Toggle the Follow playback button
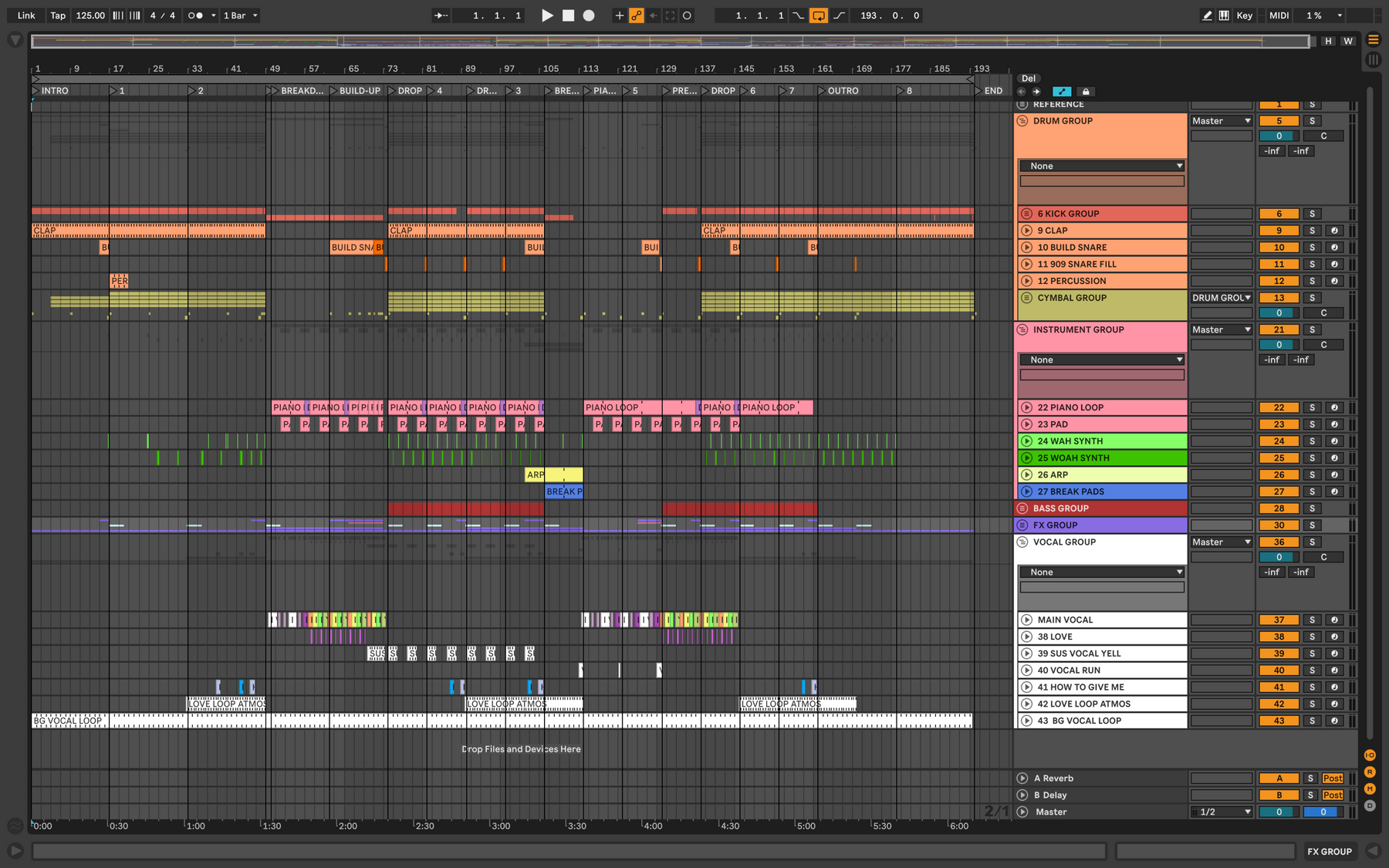 click(441, 15)
